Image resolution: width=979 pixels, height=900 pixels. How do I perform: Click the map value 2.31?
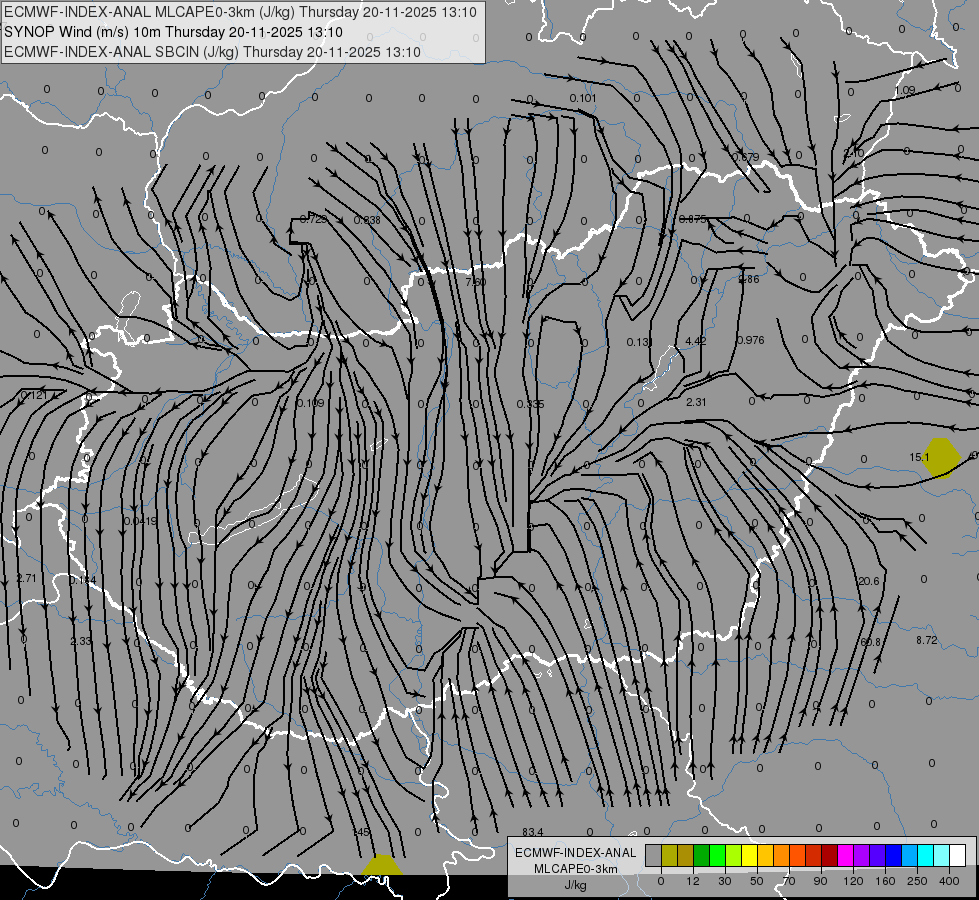pos(696,402)
